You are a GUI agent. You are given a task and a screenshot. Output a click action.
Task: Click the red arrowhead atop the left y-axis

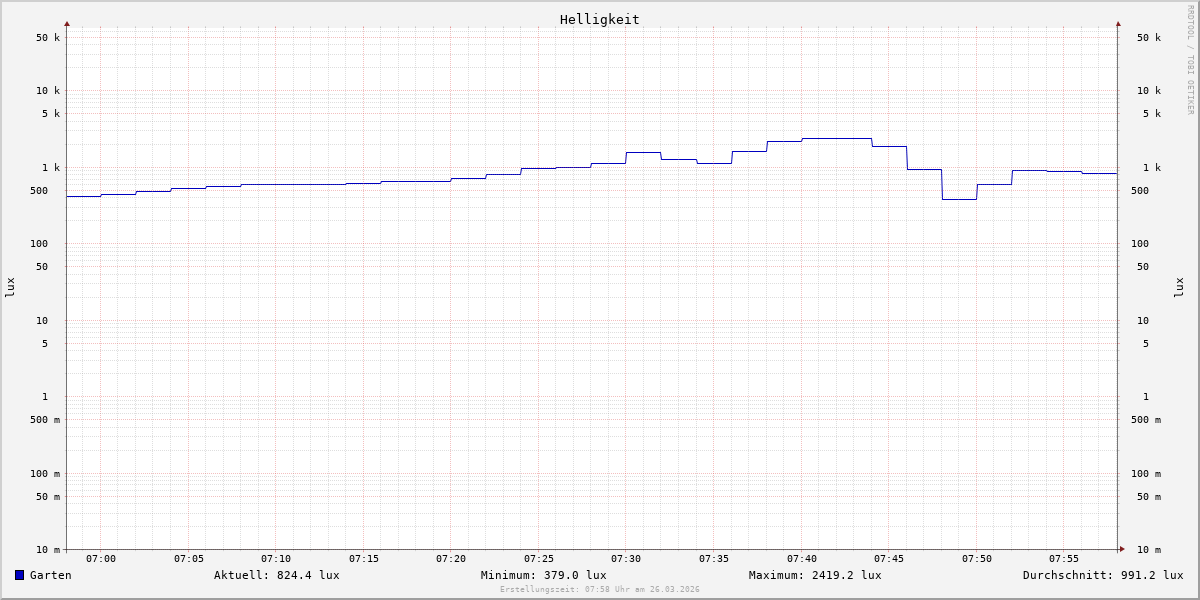tap(67, 23)
